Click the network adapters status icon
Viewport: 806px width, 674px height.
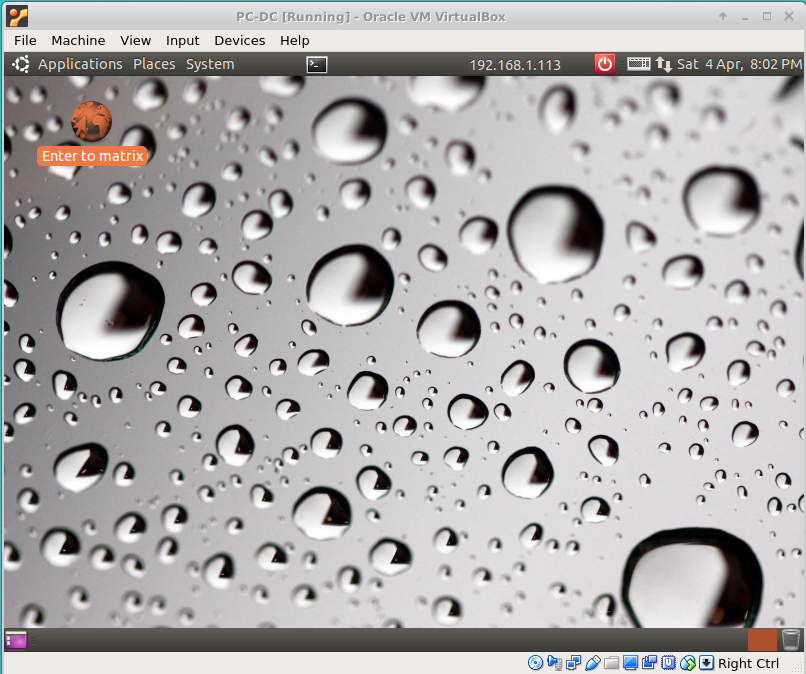pyautogui.click(x=573, y=663)
